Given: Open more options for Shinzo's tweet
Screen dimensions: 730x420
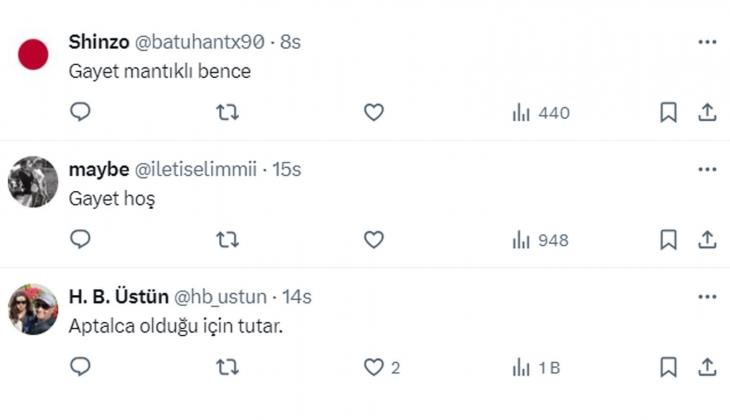Looking at the screenshot, I should 707,42.
